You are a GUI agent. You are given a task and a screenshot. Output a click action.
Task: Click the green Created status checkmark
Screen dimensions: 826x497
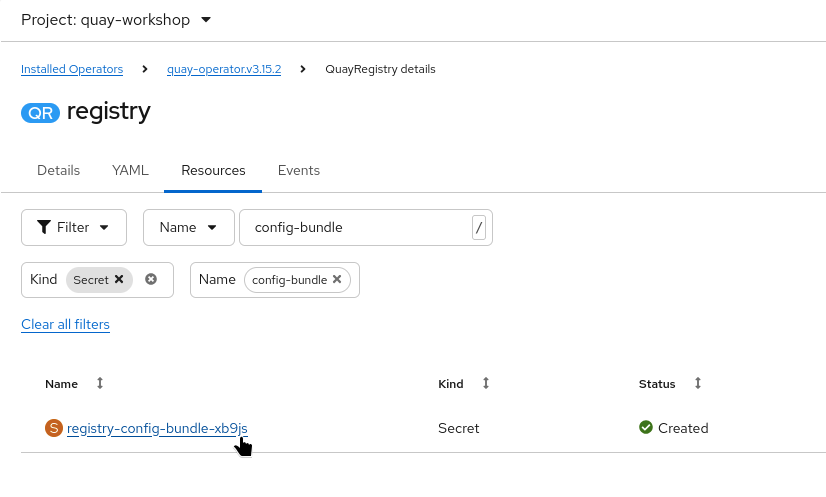[646, 428]
